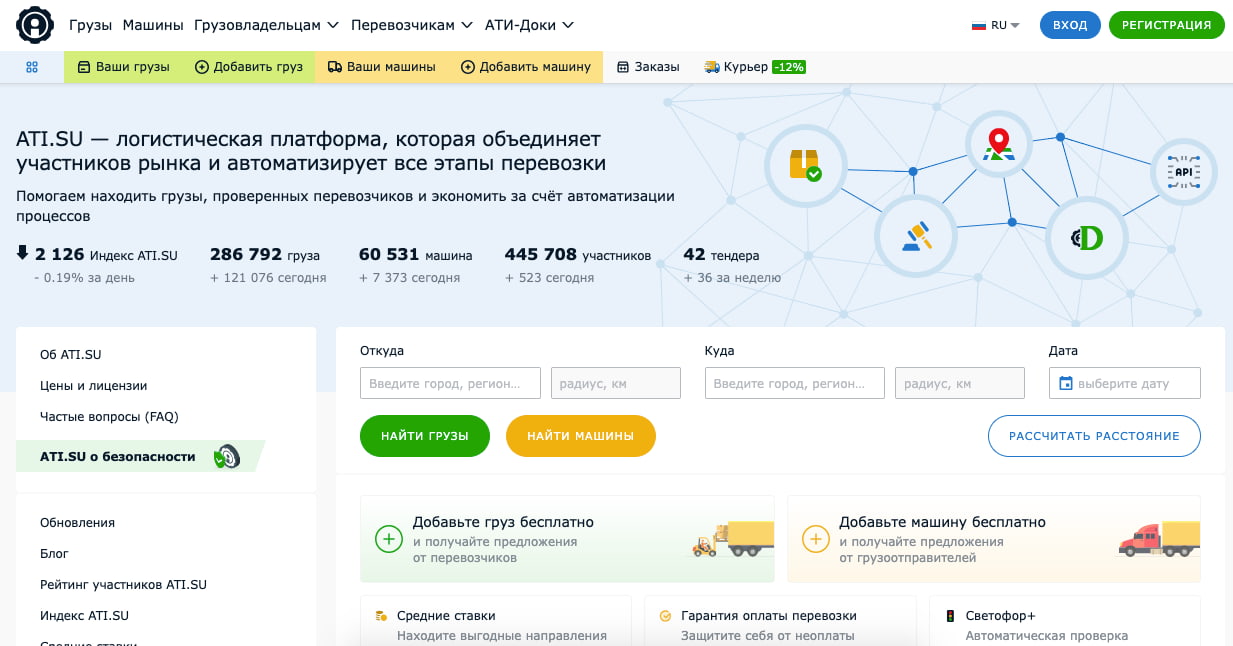
Task: Focus the Куда radius input field
Action: pos(960,383)
